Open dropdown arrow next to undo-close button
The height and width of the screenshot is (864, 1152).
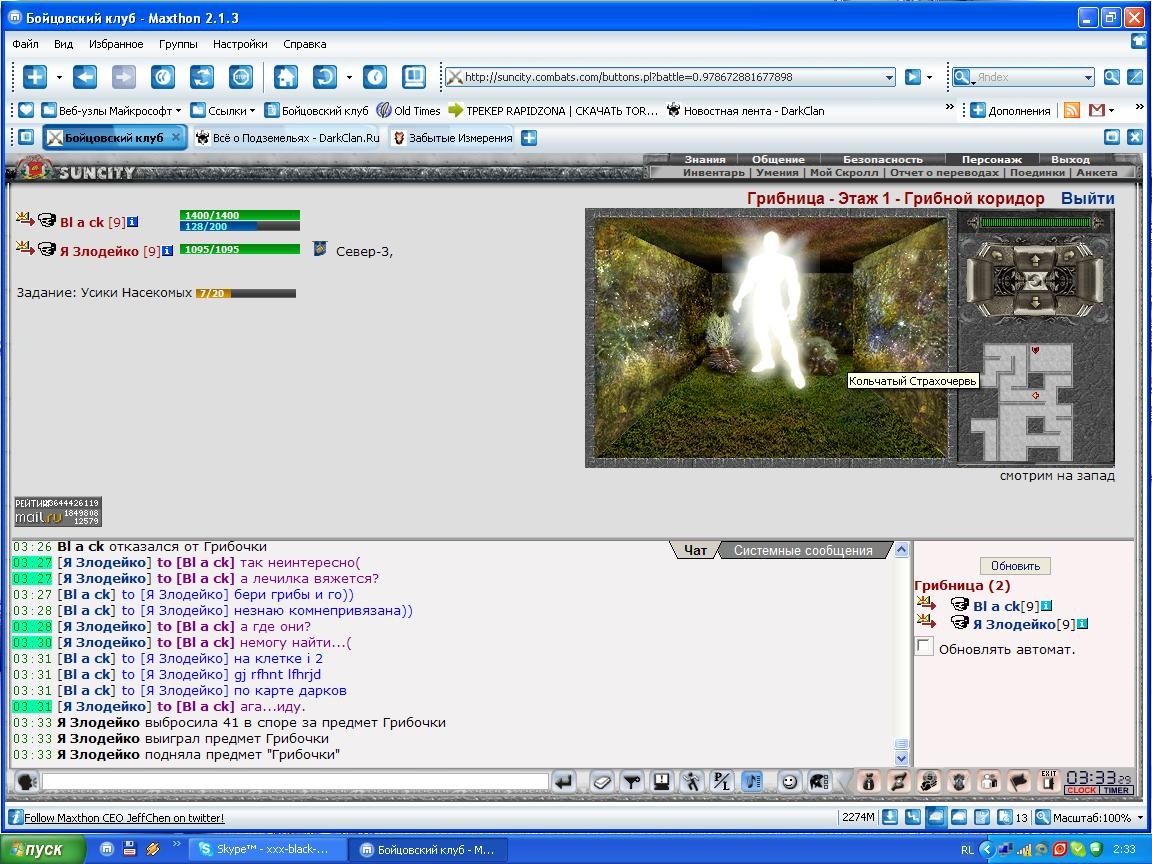pyautogui.click(x=349, y=77)
